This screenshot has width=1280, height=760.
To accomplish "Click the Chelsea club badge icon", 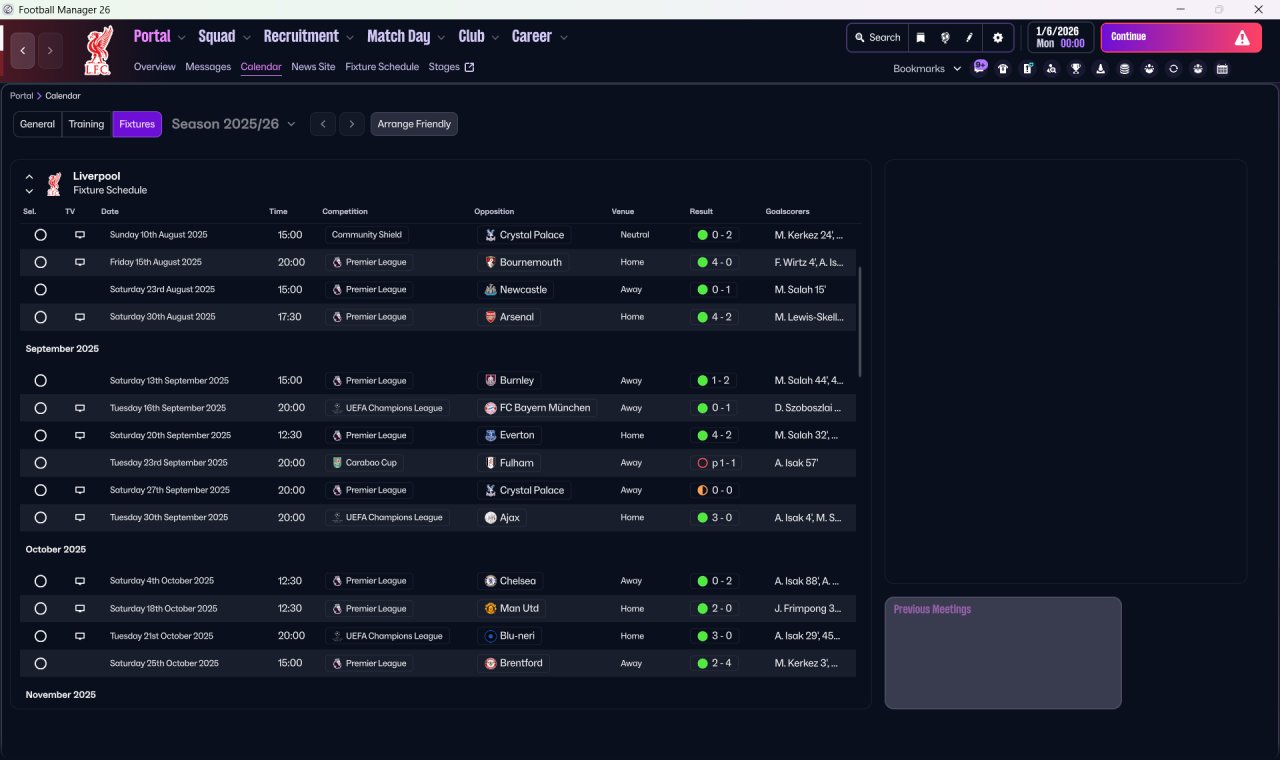I will pos(490,581).
